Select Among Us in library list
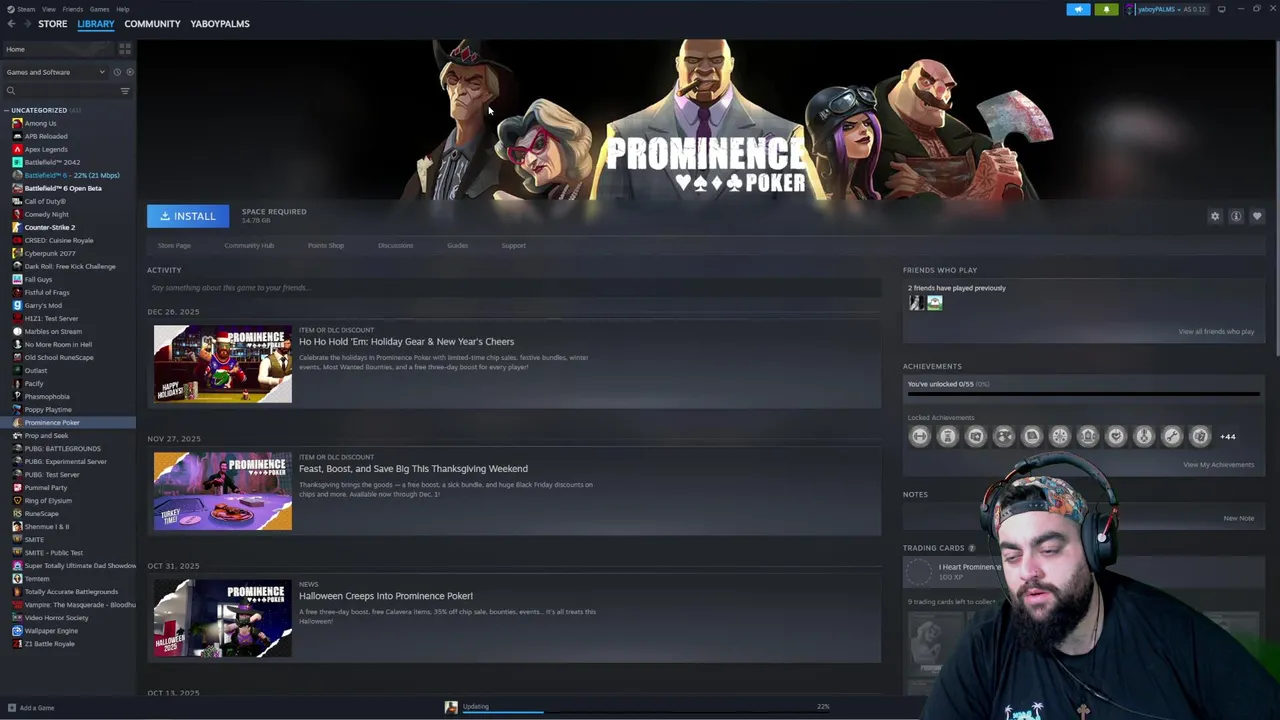The image size is (1280, 720). [68, 123]
